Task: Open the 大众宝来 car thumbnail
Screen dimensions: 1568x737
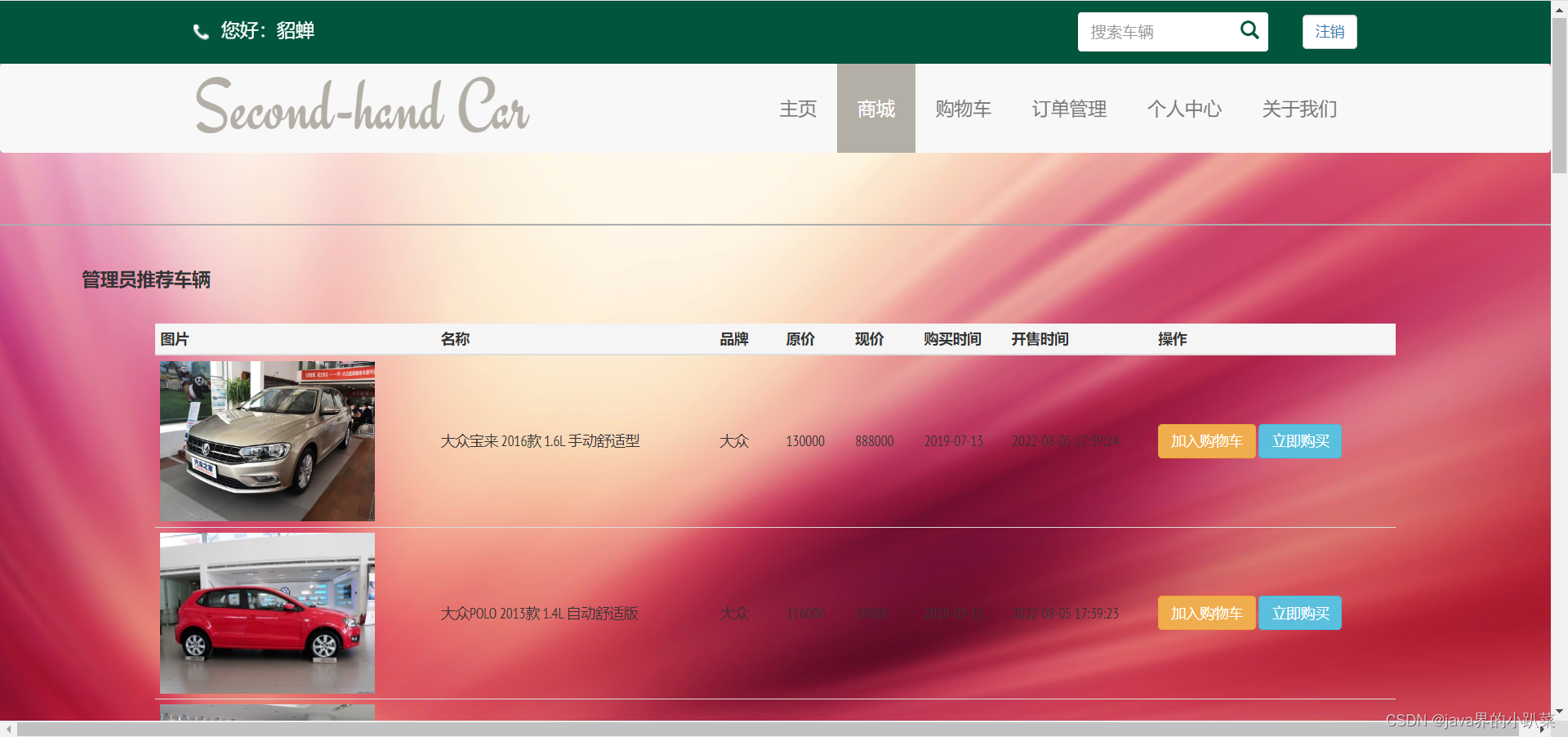Action: [x=267, y=441]
